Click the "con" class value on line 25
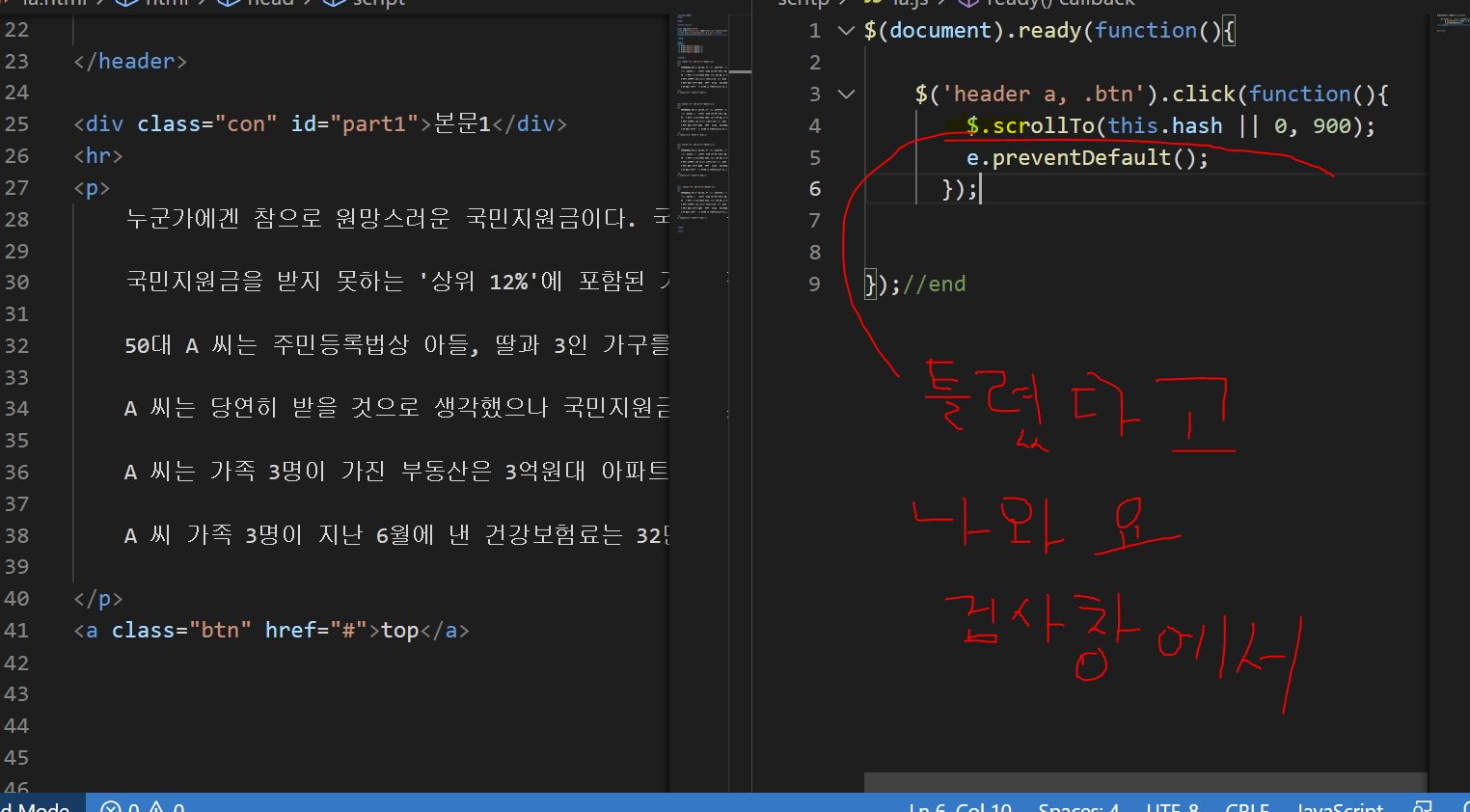The image size is (1470, 812). pos(246,124)
